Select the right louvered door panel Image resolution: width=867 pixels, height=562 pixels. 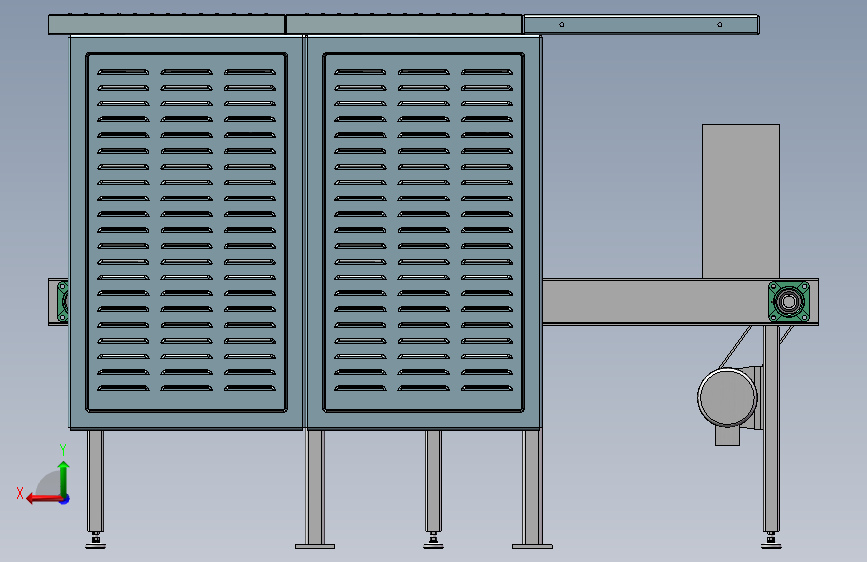pyautogui.click(x=424, y=232)
